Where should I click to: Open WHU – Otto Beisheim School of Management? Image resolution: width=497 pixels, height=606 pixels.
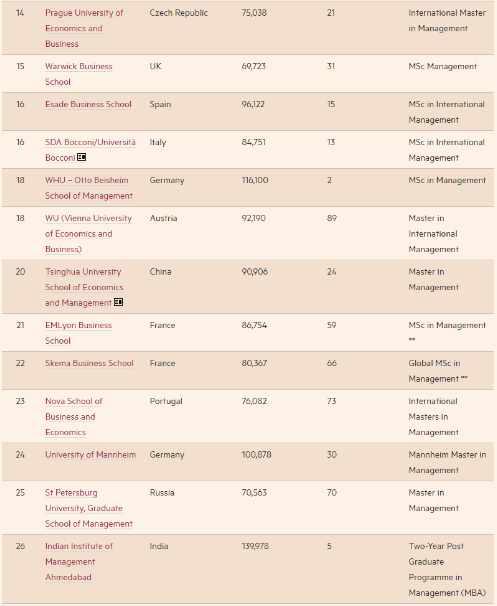(x=89, y=188)
